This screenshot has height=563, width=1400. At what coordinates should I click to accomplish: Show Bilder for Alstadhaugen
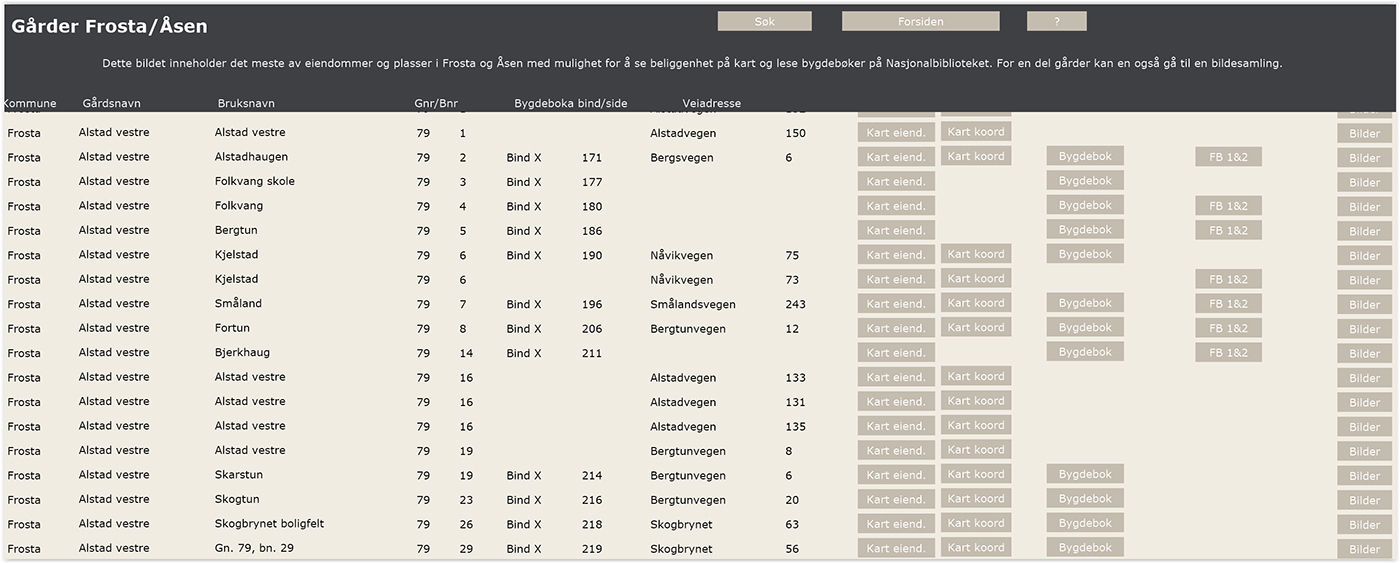point(1364,158)
